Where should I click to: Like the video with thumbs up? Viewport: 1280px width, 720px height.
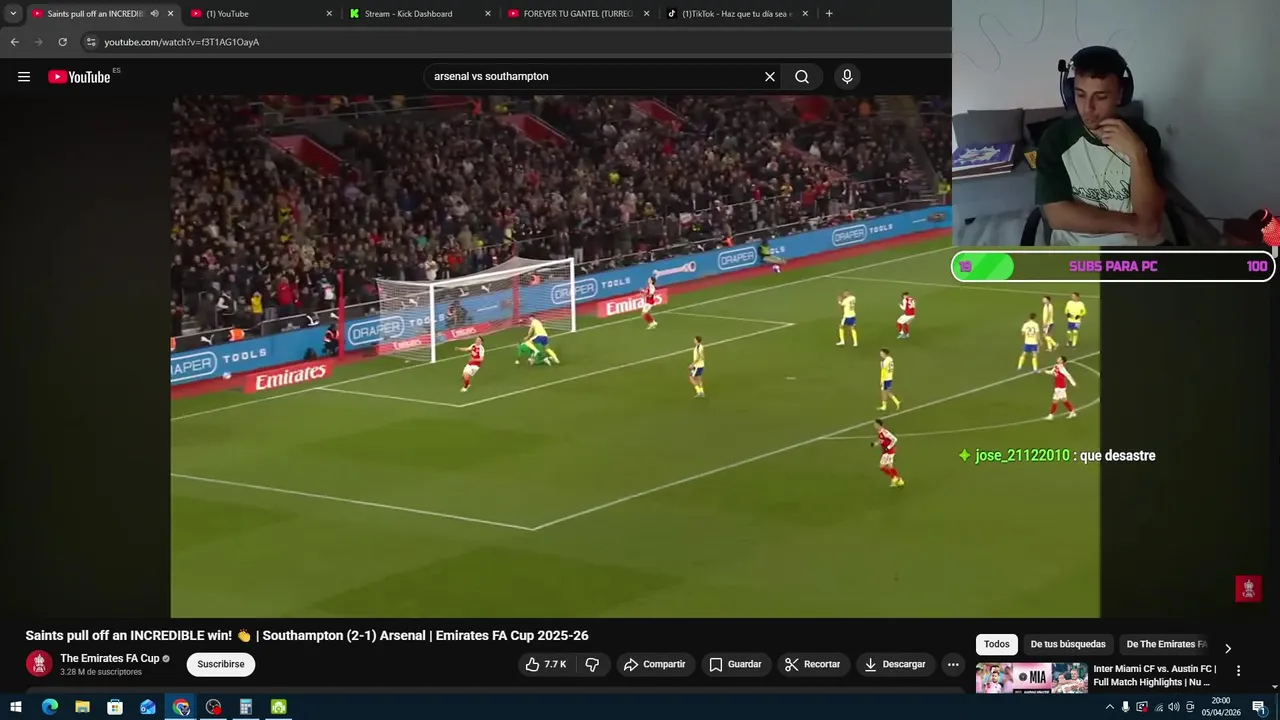[546, 664]
